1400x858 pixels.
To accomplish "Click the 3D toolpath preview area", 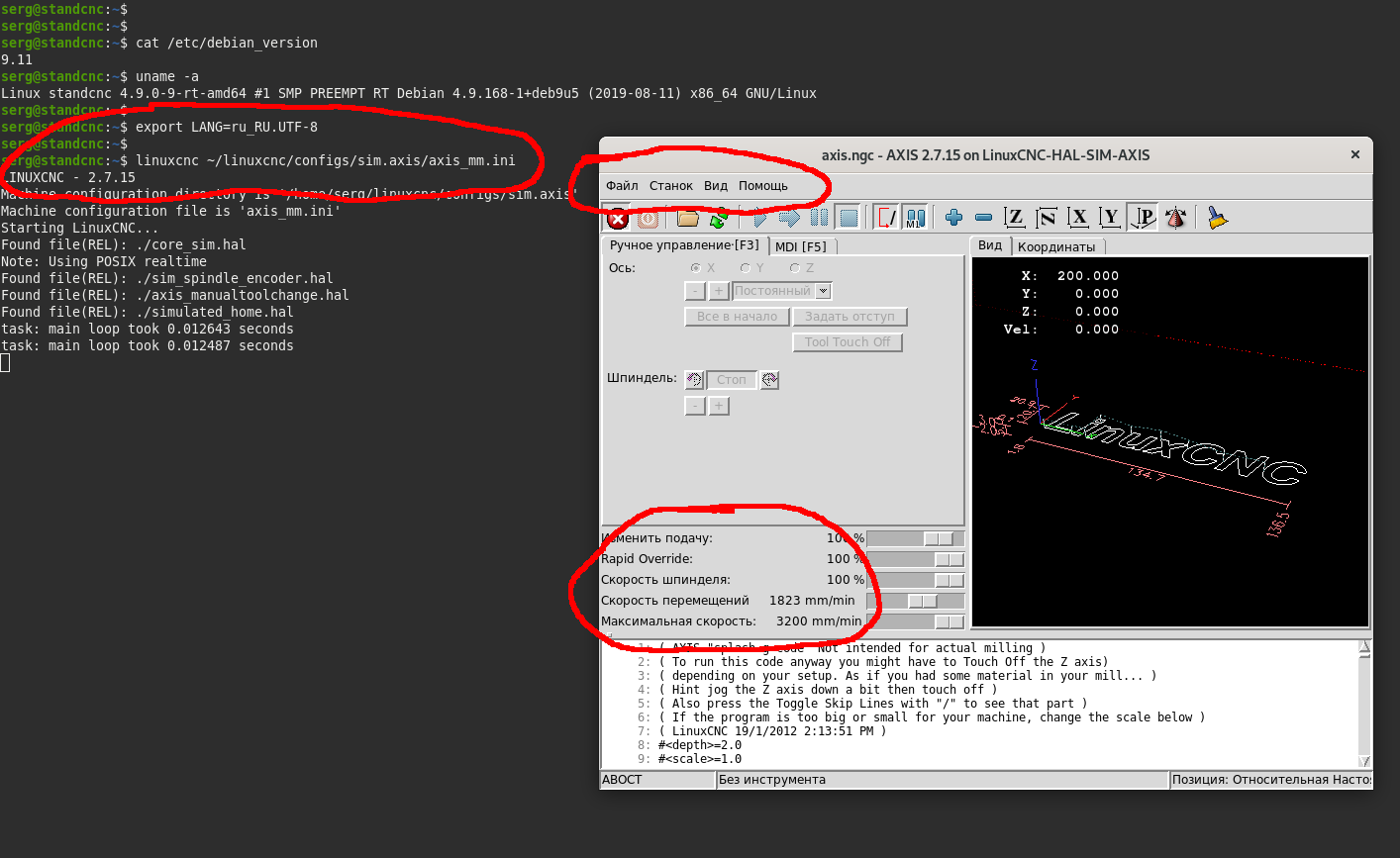I will tap(1170, 441).
